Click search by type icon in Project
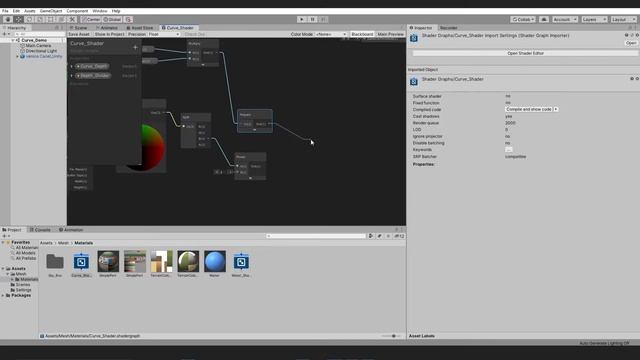Image resolution: width=640 pixels, height=360 pixels. (371, 236)
